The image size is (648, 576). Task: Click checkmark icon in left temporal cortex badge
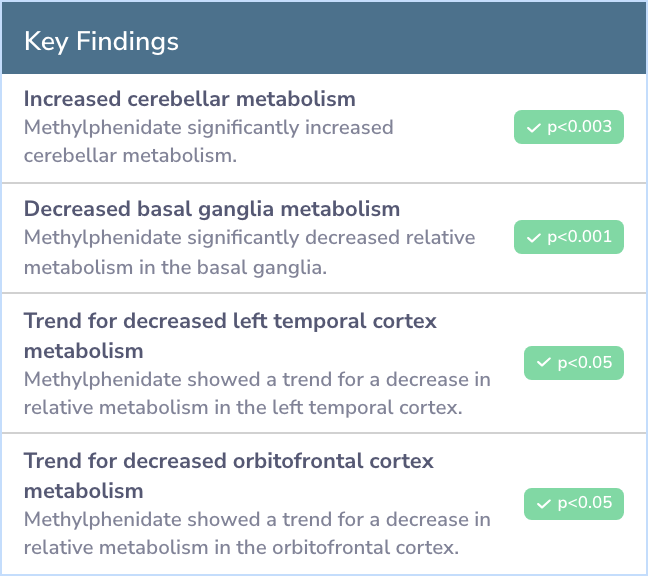(x=543, y=363)
